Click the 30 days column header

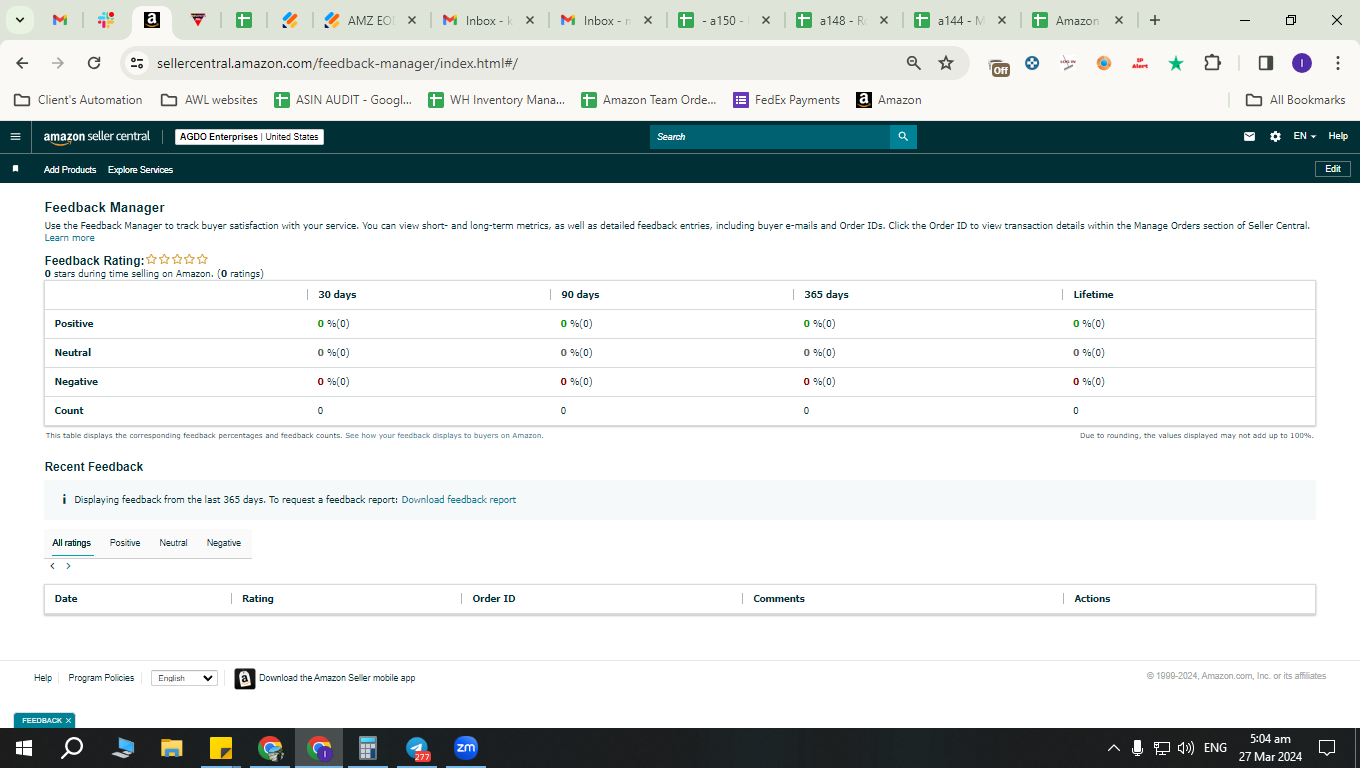pyautogui.click(x=337, y=295)
